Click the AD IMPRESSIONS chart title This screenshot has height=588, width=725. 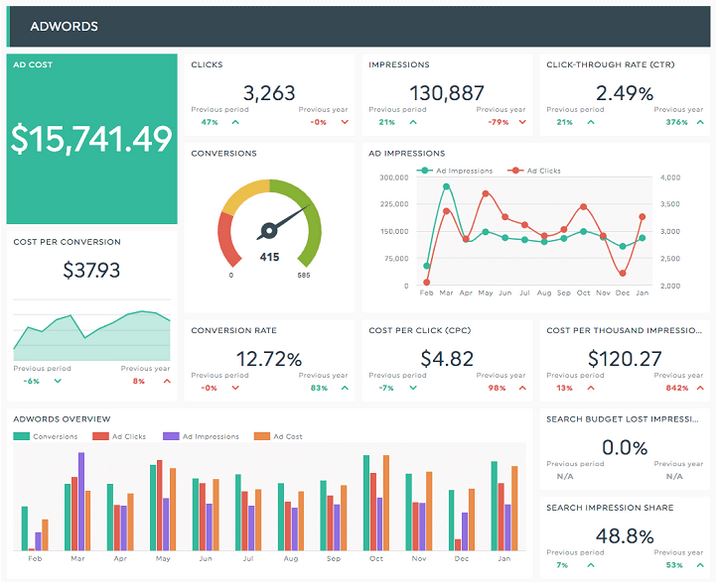(407, 153)
